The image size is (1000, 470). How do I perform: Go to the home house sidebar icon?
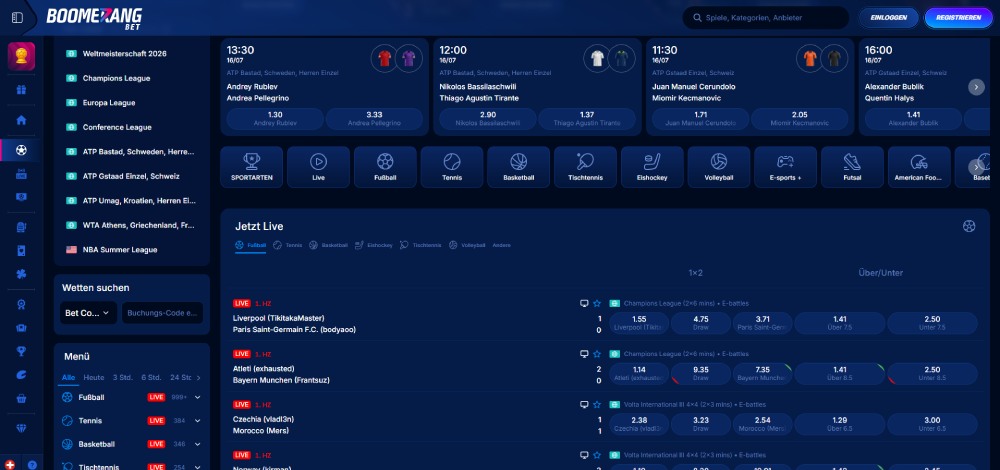coord(21,120)
